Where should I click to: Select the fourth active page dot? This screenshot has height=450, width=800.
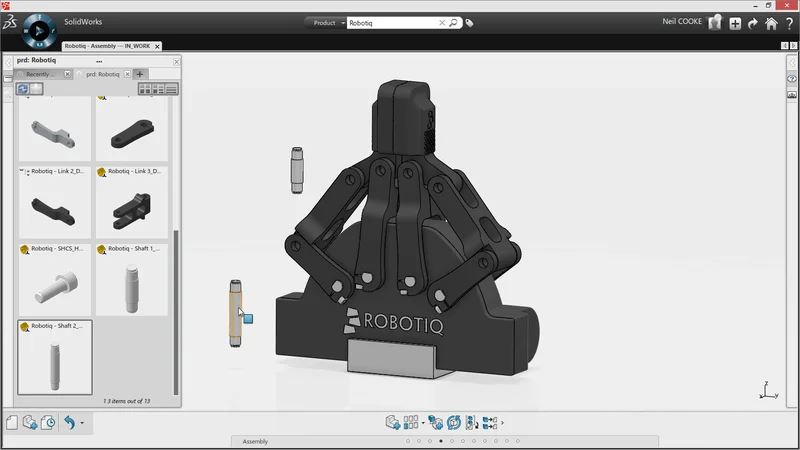point(441,441)
